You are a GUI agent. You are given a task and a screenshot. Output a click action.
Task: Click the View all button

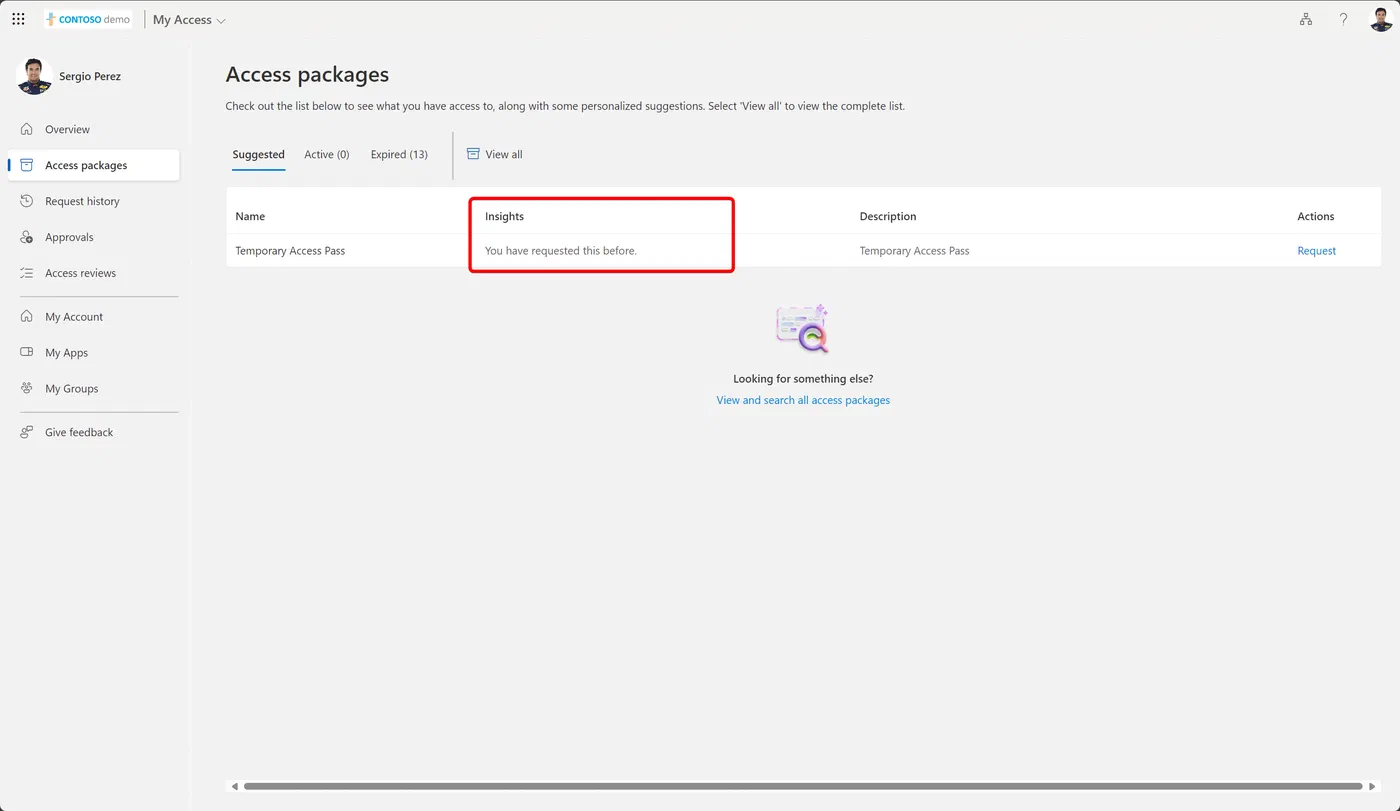494,154
